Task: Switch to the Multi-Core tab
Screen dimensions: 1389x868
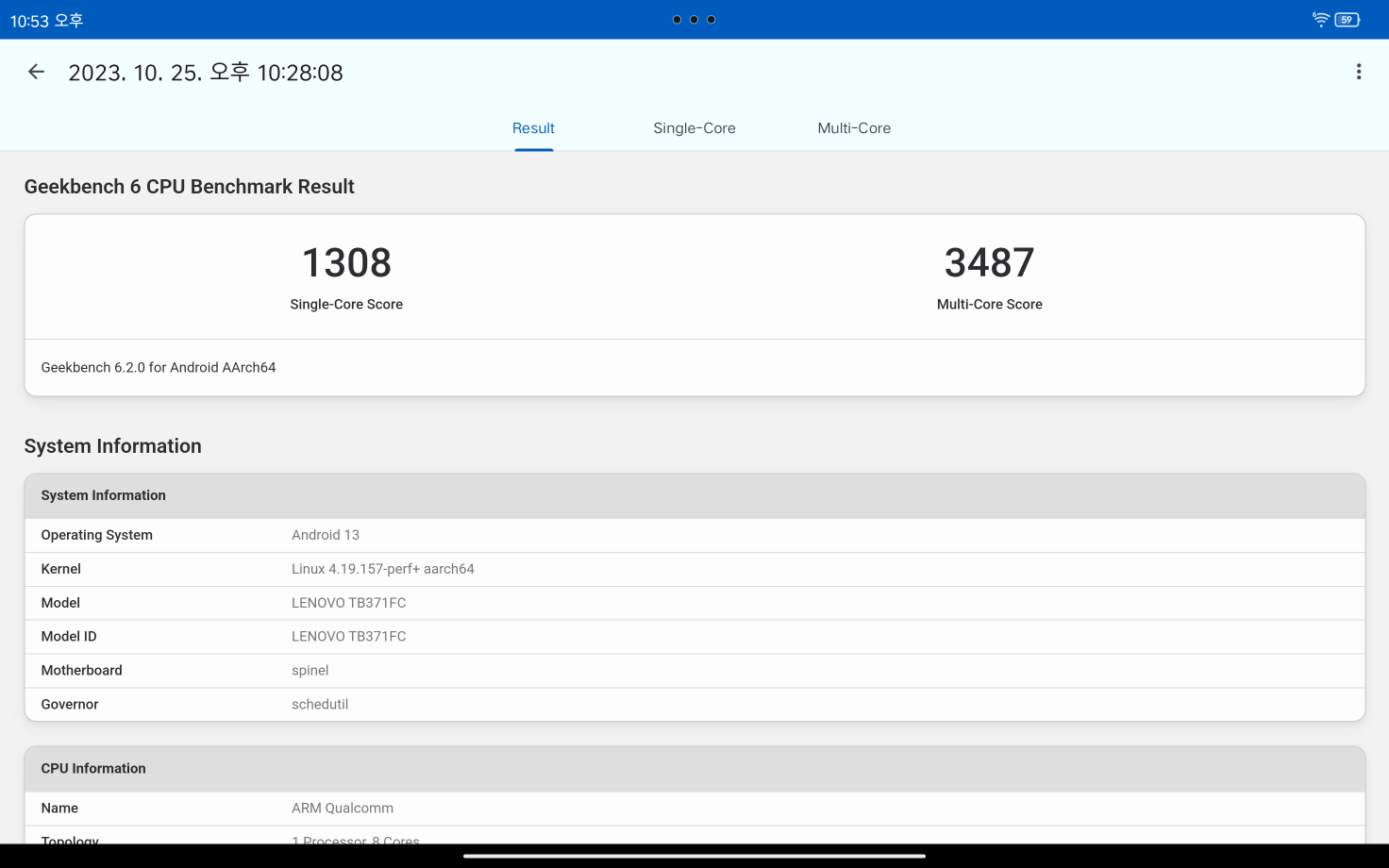Action: [x=854, y=128]
